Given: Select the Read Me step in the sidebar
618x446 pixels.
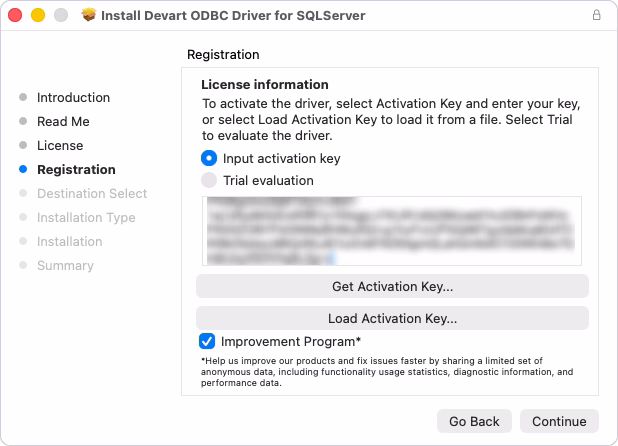Looking at the screenshot, I should [63, 121].
